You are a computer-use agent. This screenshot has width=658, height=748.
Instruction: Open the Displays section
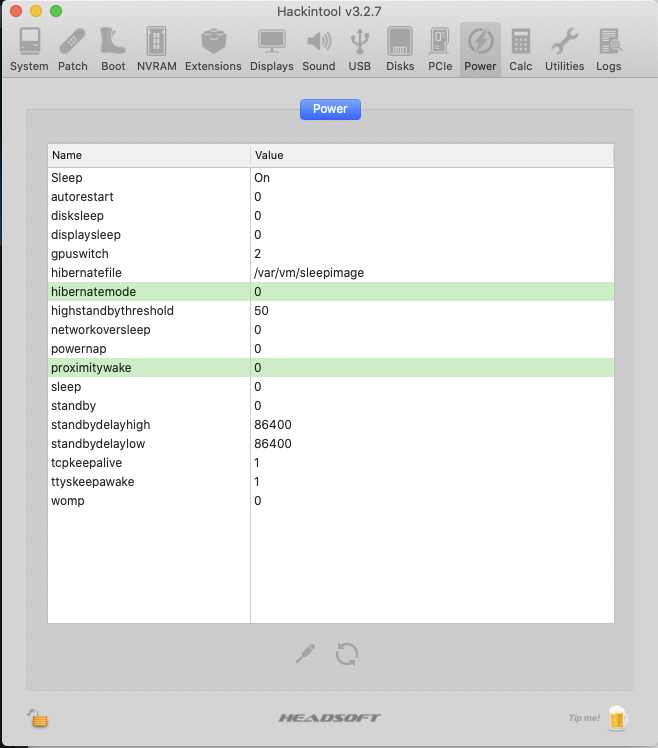click(272, 50)
